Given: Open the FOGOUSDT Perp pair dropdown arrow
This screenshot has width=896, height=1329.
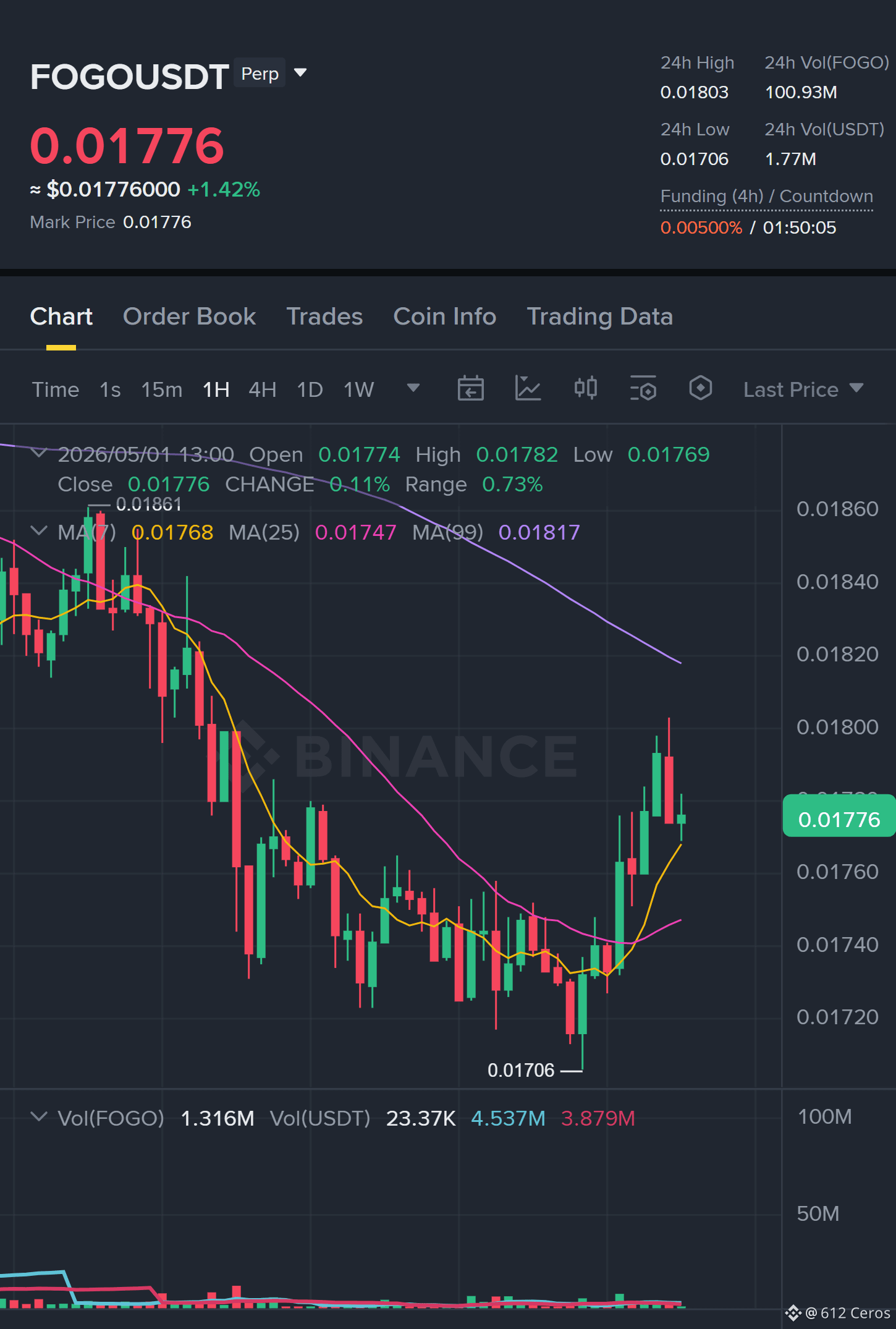Looking at the screenshot, I should tap(300, 73).
